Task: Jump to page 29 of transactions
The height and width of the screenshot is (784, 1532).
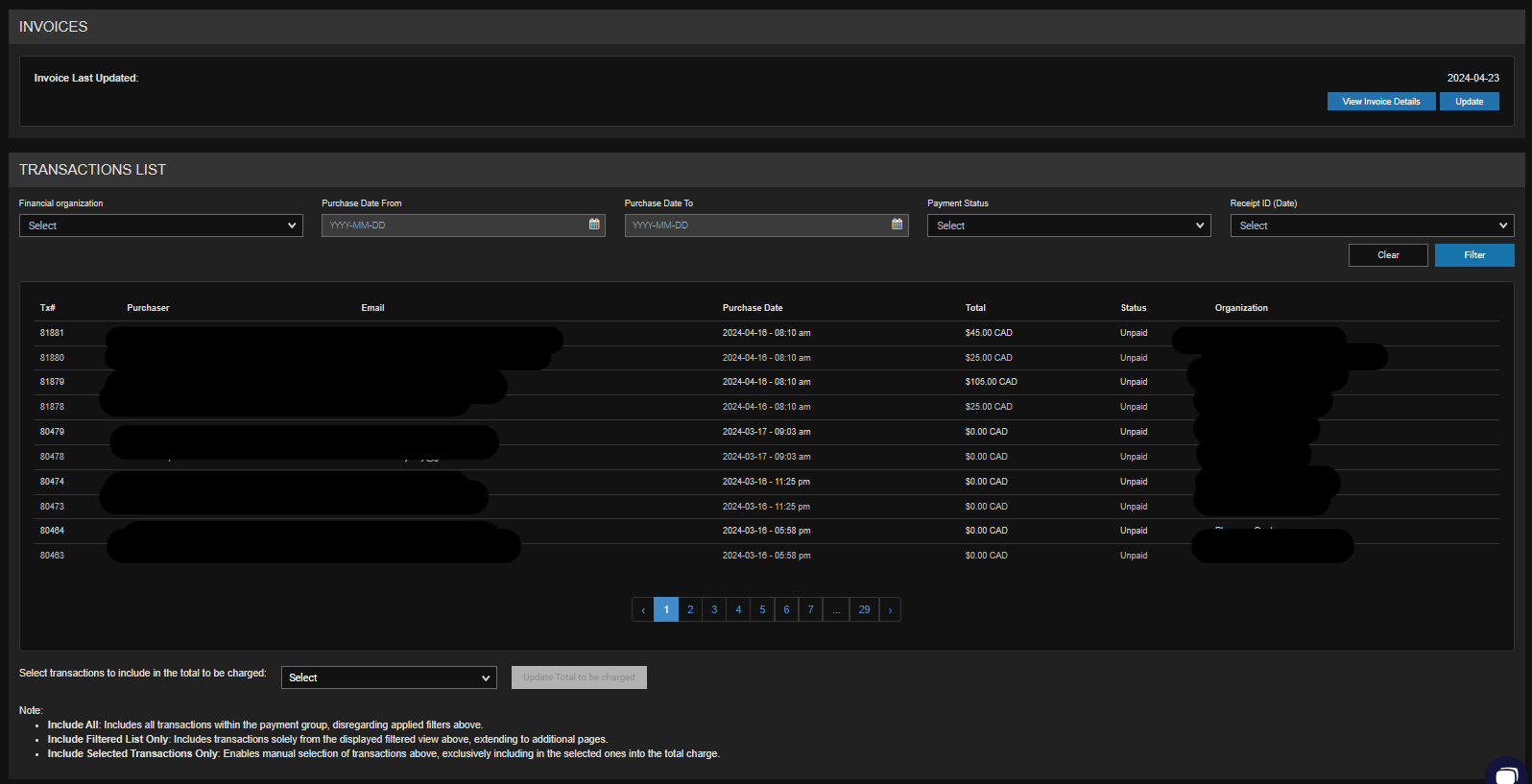Action: click(864, 609)
